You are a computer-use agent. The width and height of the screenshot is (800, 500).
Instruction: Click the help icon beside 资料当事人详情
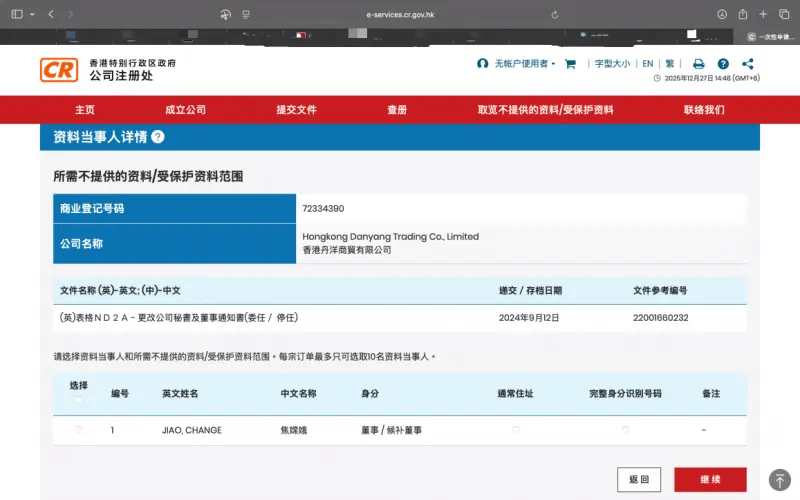[158, 137]
